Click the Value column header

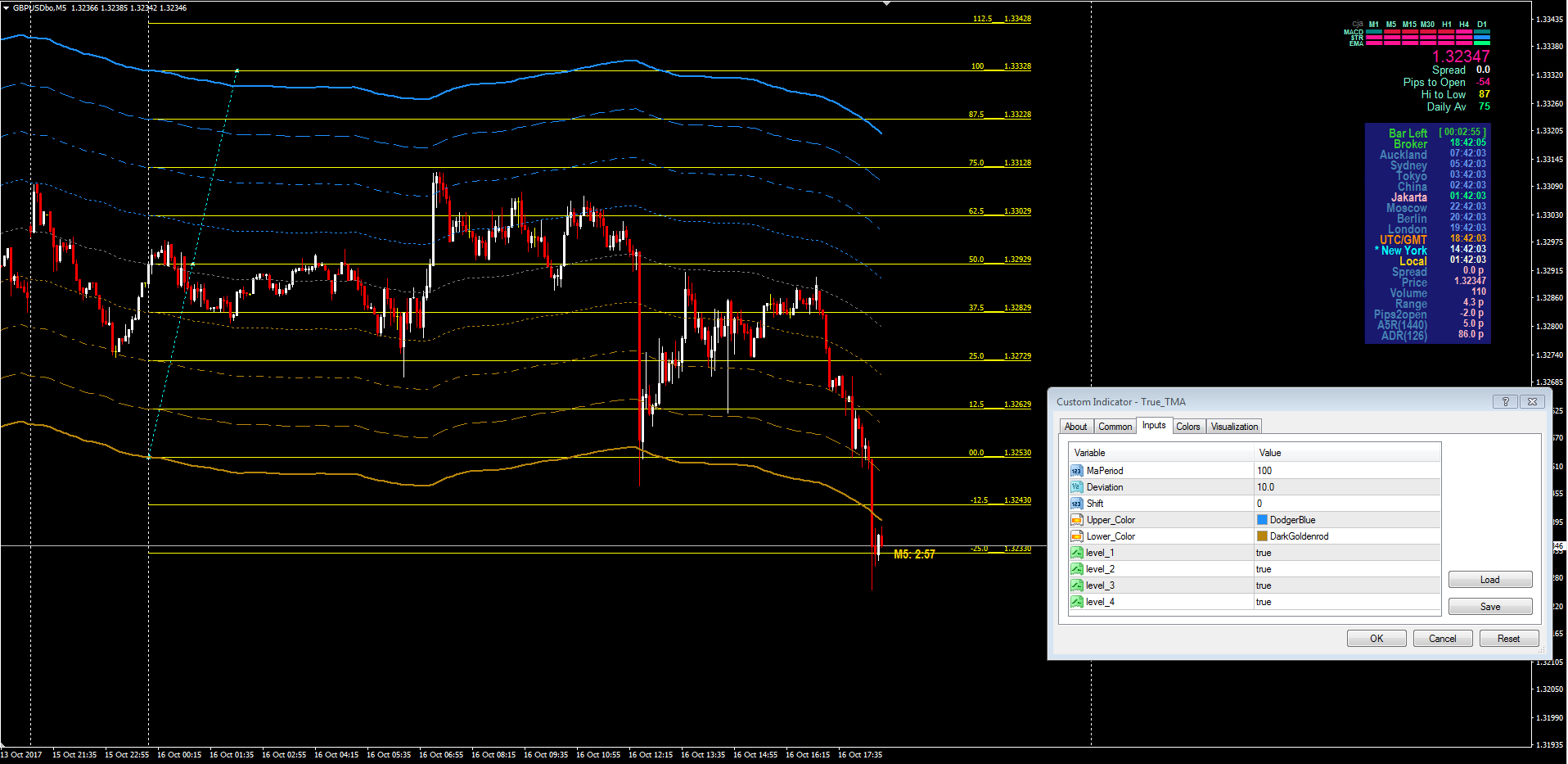click(1348, 453)
